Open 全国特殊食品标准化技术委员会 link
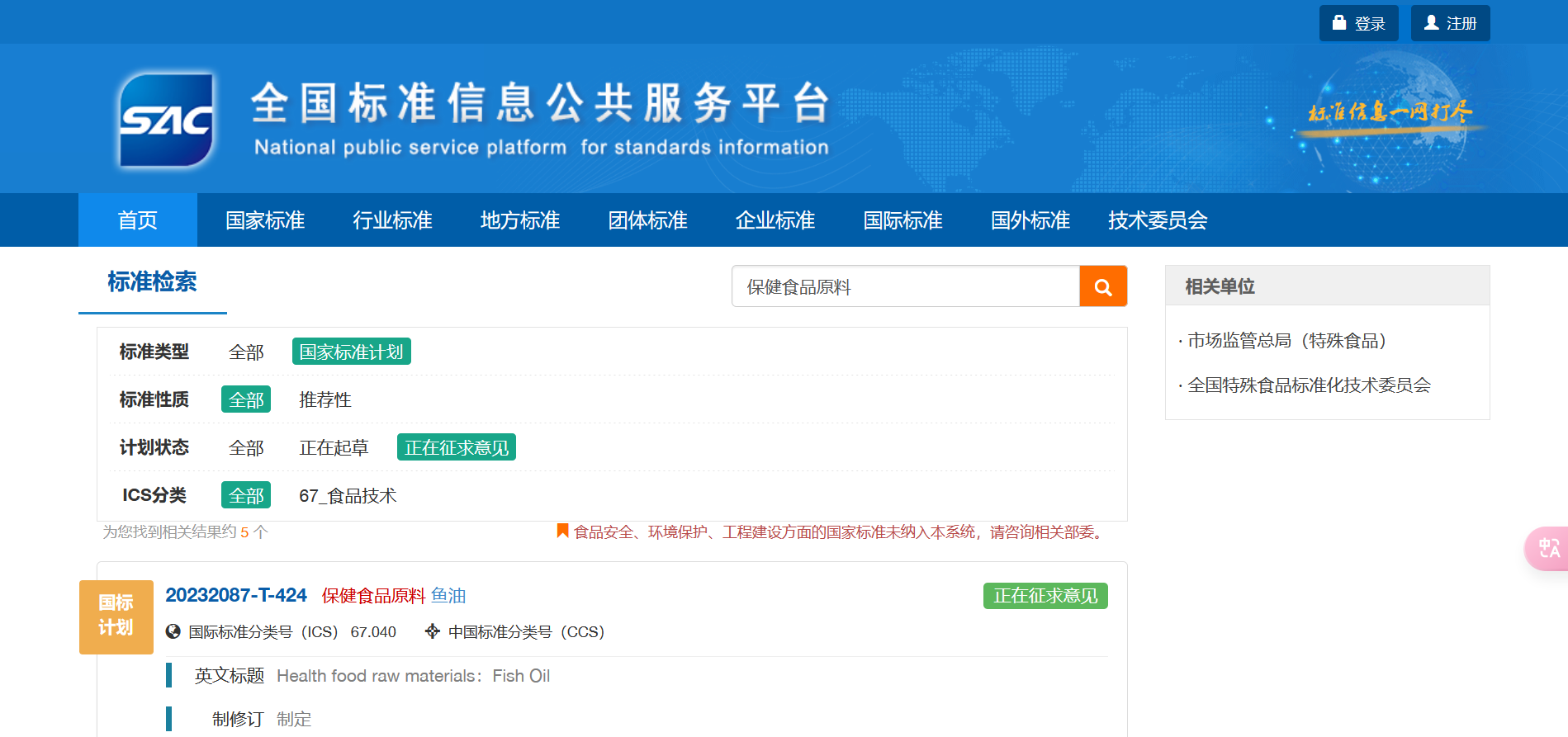 point(1308,385)
